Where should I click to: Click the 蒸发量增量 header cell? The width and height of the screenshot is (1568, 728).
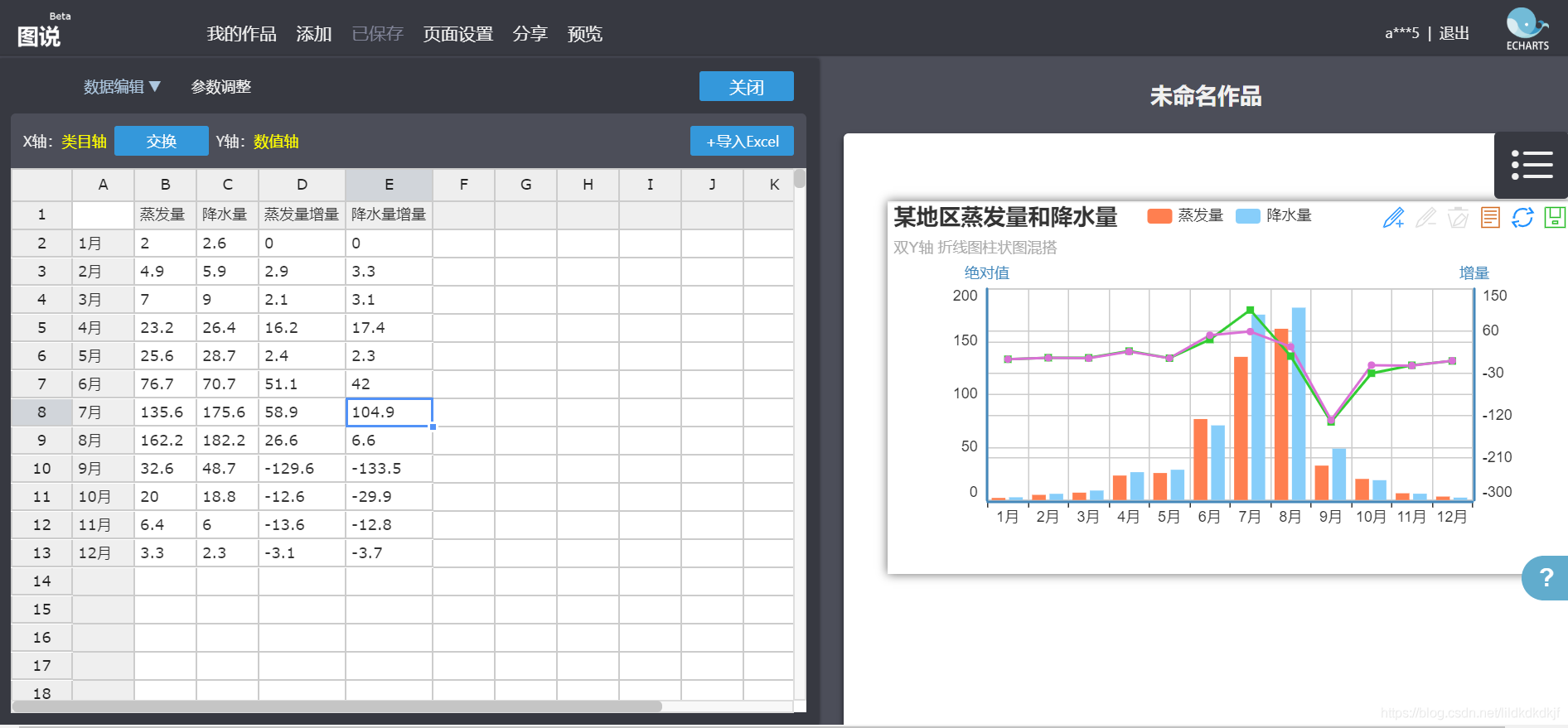[x=302, y=215]
